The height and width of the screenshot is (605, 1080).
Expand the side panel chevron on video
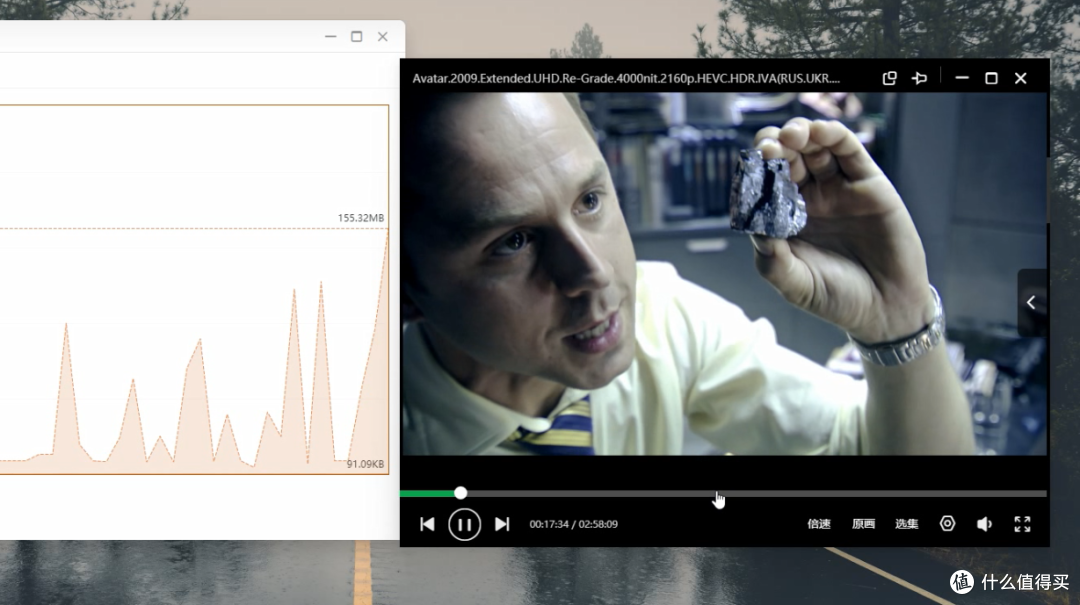(1031, 302)
